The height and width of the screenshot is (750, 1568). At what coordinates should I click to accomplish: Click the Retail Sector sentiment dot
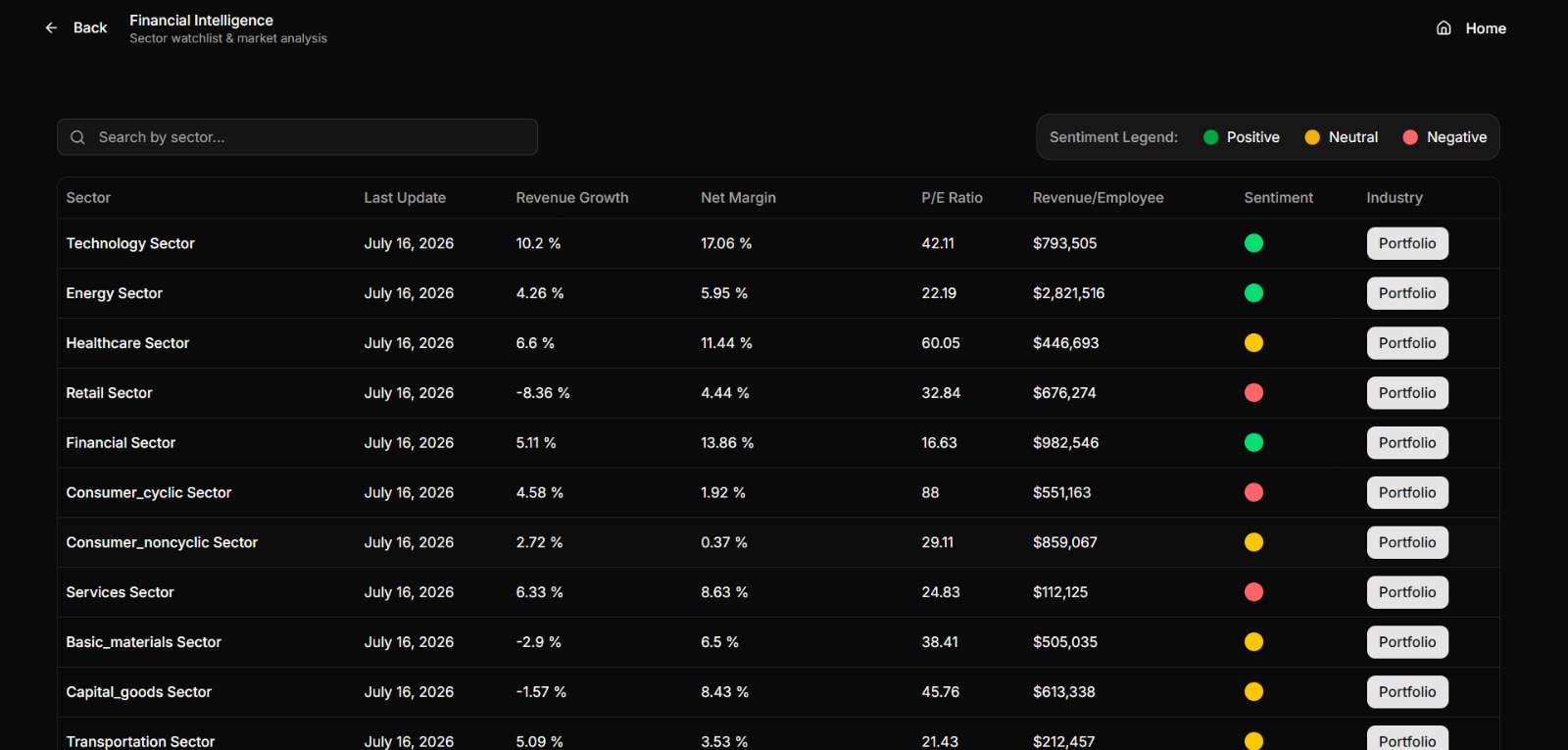1253,393
